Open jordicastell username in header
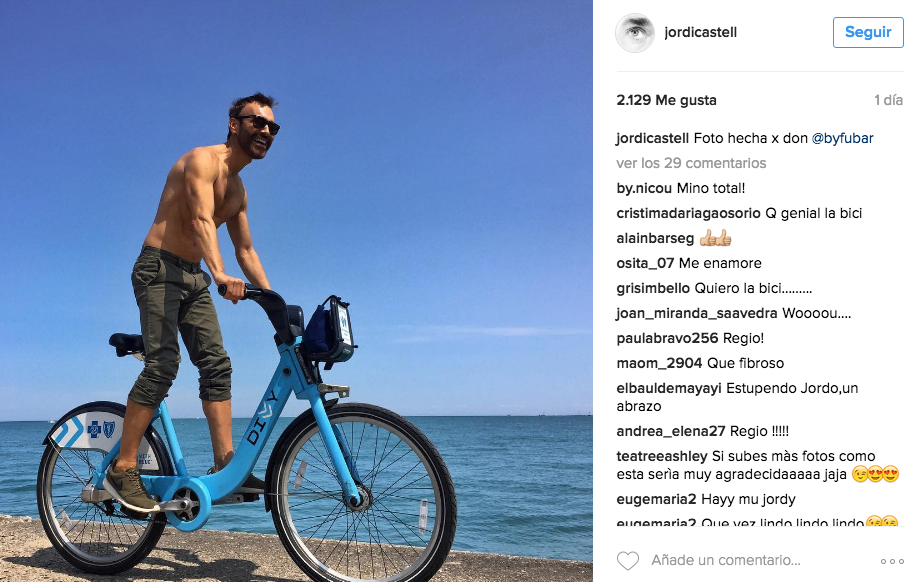Screen dimensions: 919x582 click(x=700, y=32)
